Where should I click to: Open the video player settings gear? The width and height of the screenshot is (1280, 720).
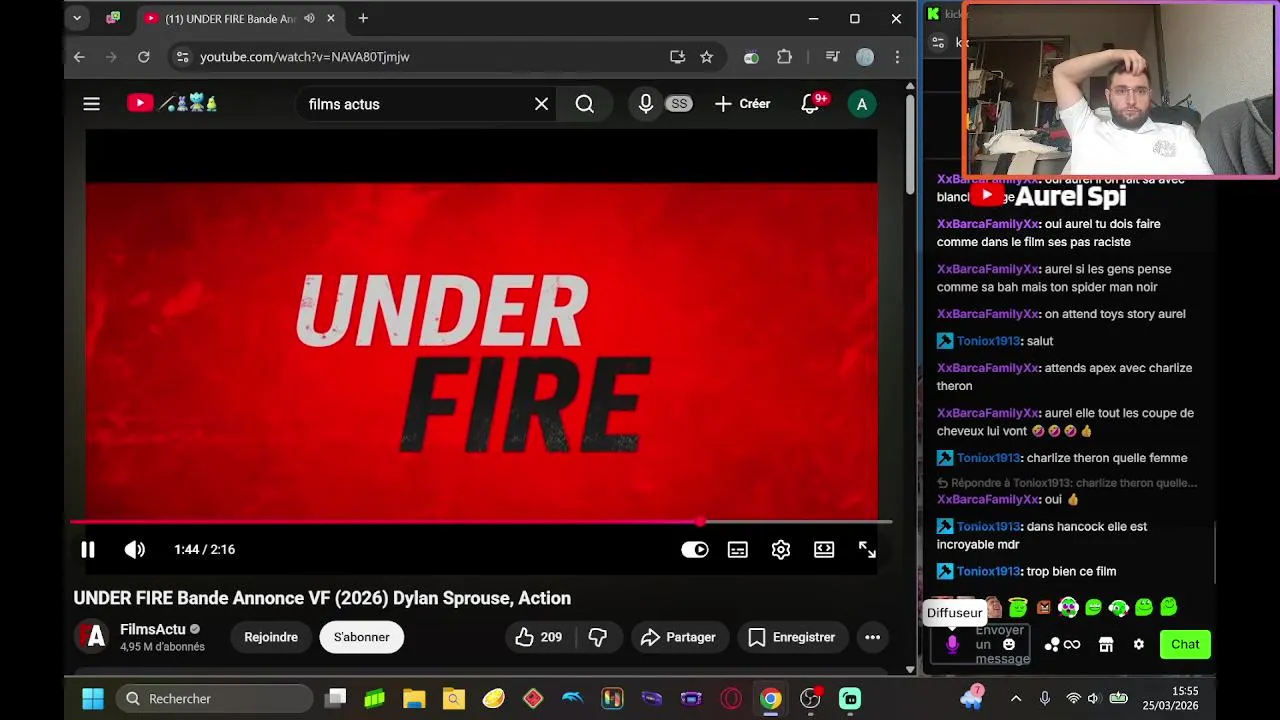pyautogui.click(x=781, y=549)
